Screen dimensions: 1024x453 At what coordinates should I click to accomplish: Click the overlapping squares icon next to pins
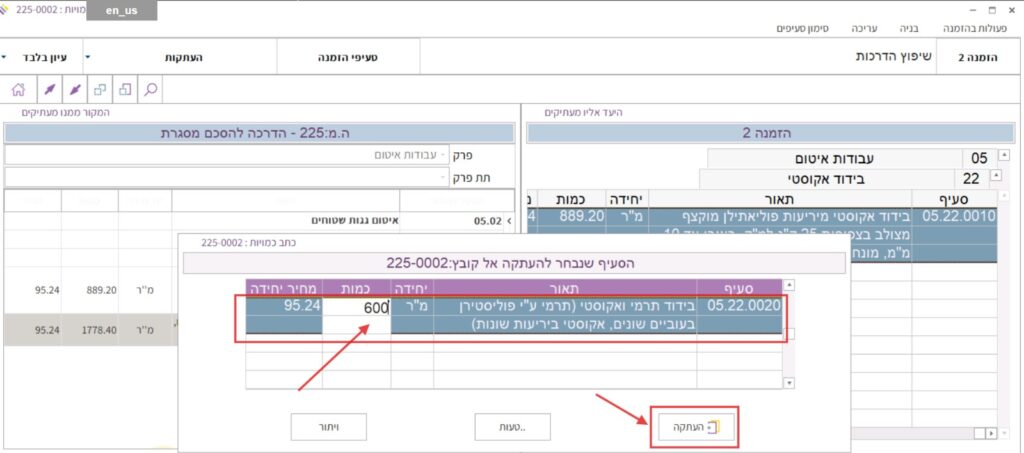point(100,89)
